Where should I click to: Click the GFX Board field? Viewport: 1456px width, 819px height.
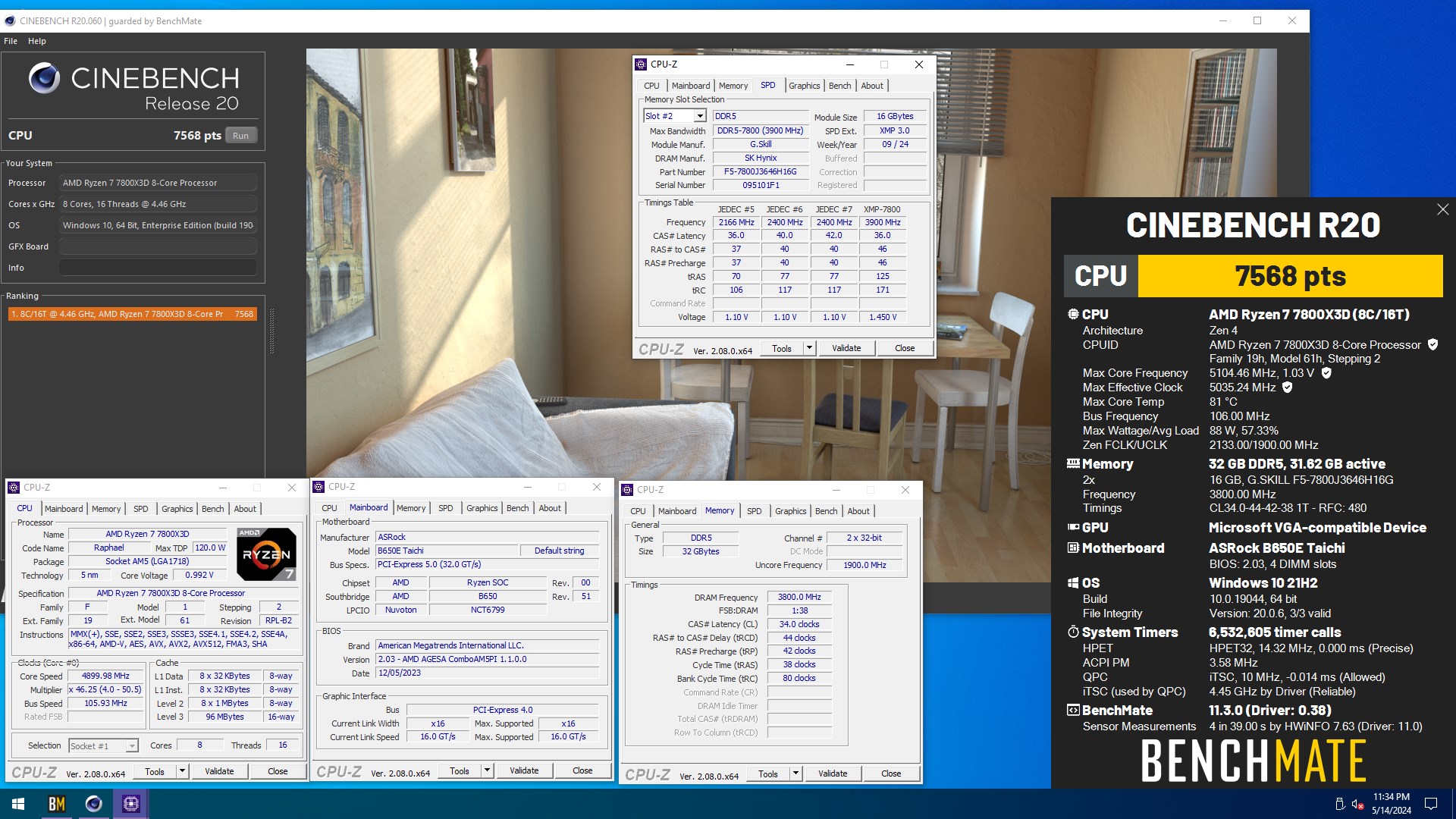(158, 246)
